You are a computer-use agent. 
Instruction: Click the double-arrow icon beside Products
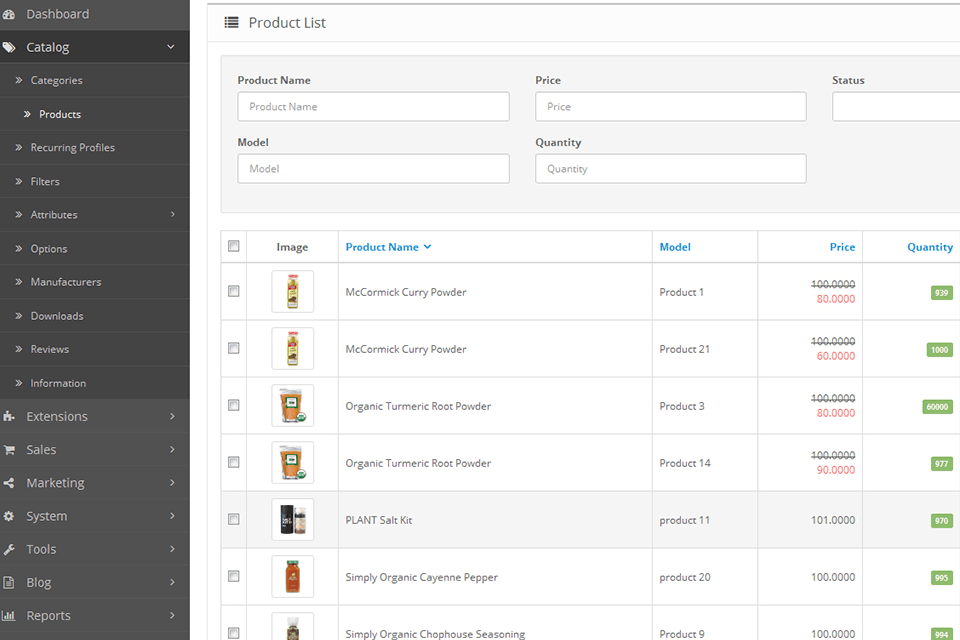pos(28,114)
